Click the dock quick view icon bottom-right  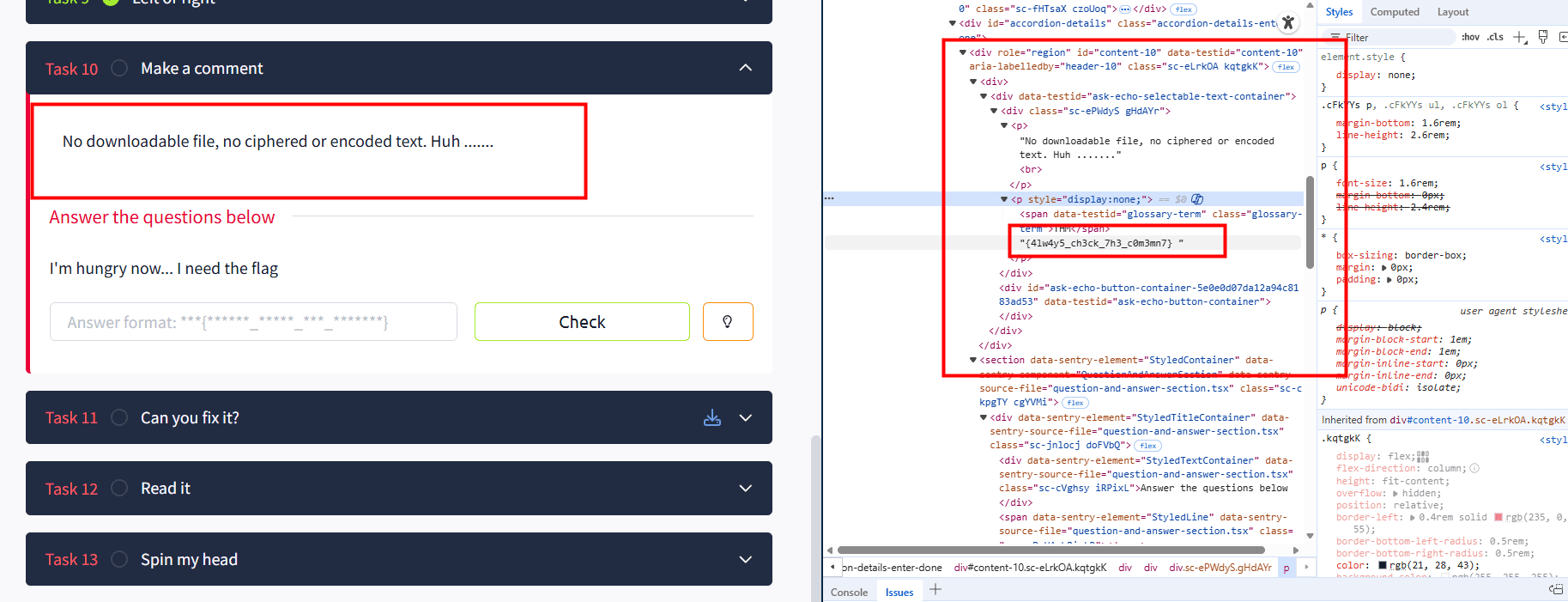pos(1555,589)
